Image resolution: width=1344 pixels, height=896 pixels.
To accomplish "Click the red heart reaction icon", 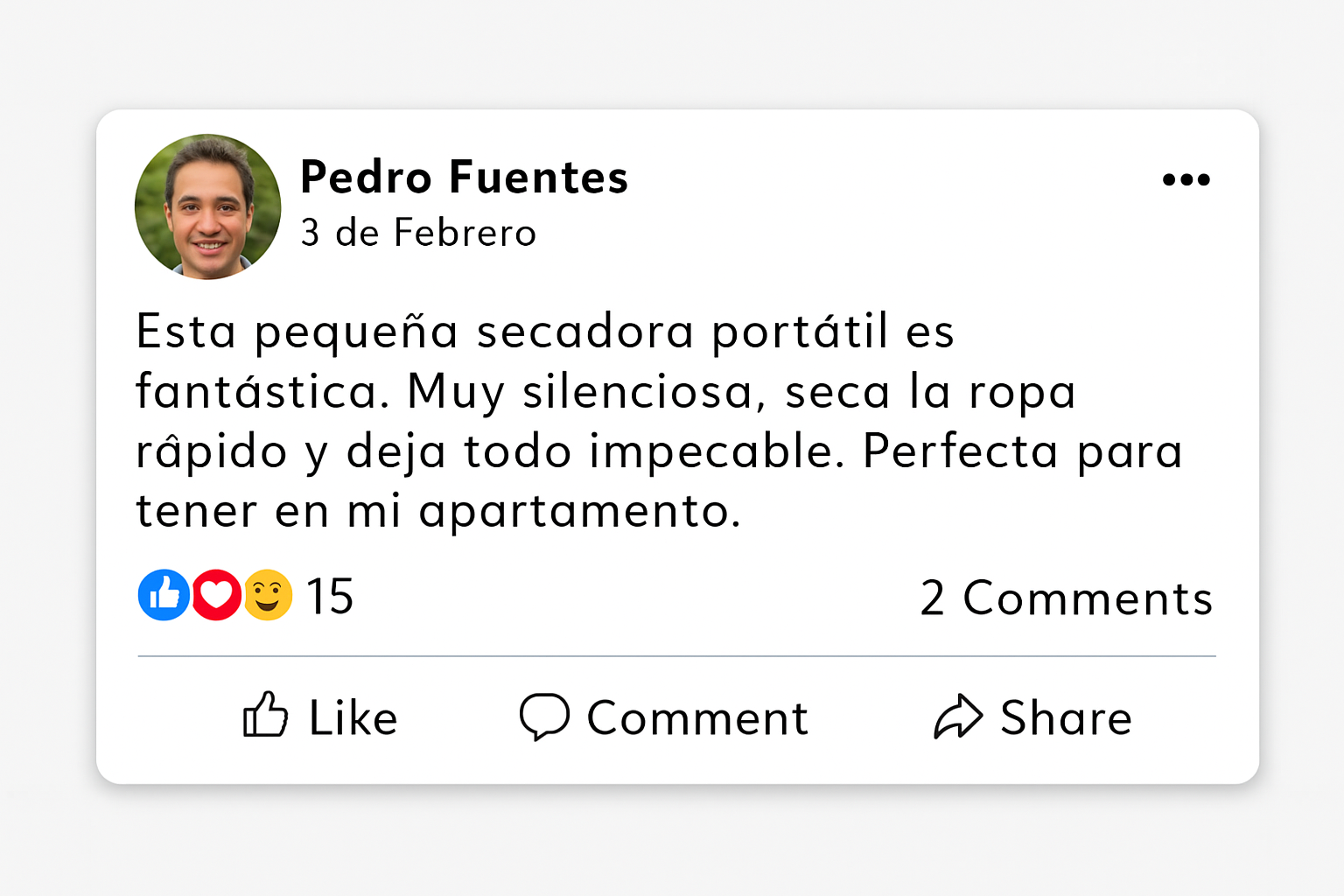I will click(x=216, y=595).
